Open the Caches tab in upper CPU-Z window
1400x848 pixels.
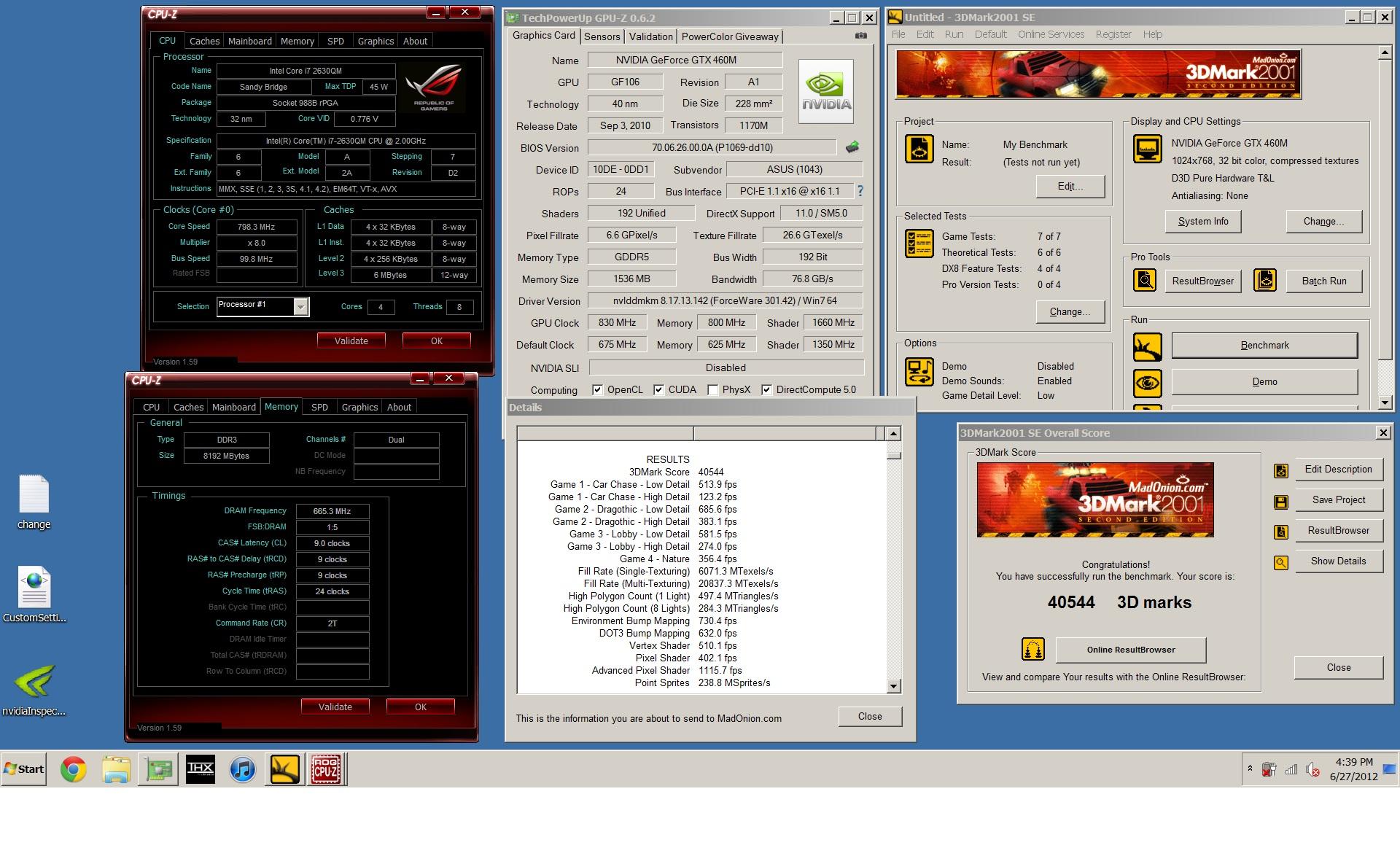204,41
